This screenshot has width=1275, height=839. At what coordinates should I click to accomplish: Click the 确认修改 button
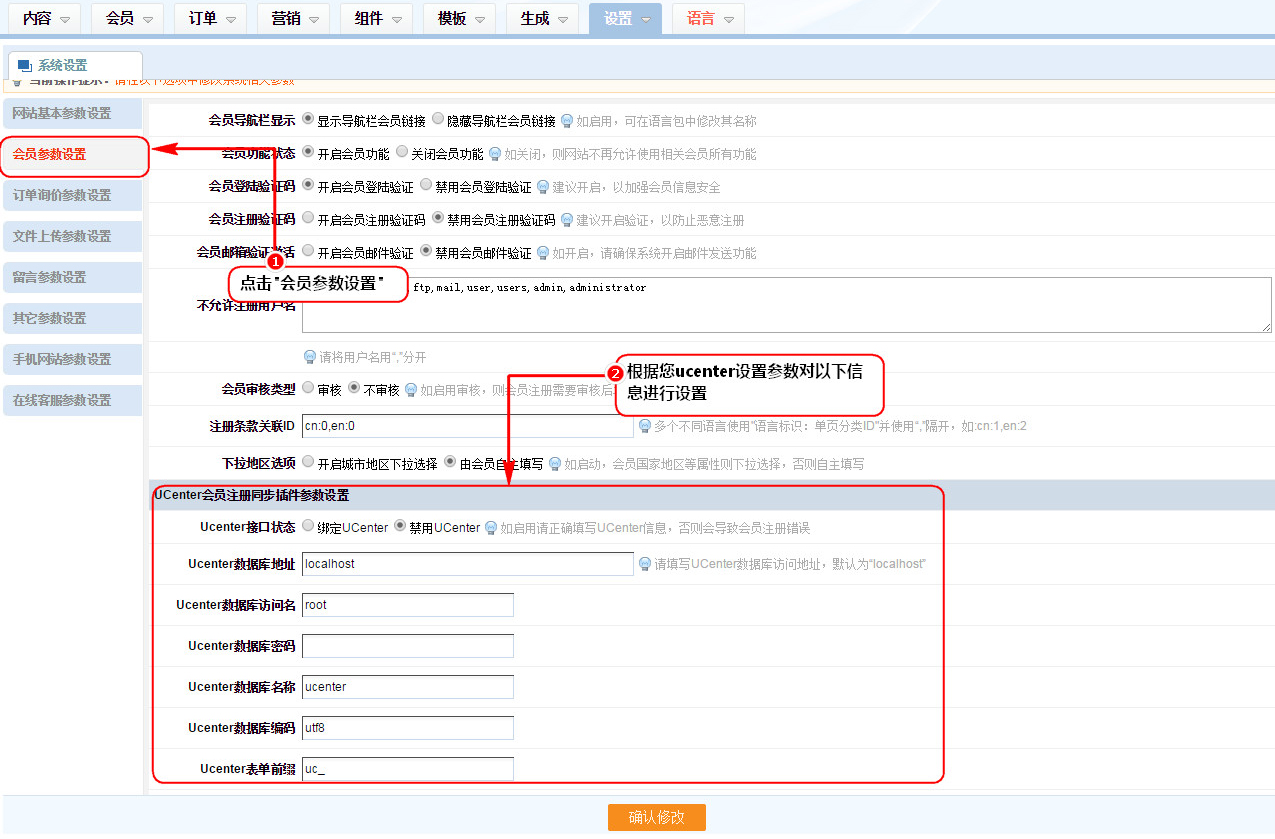(x=656, y=817)
